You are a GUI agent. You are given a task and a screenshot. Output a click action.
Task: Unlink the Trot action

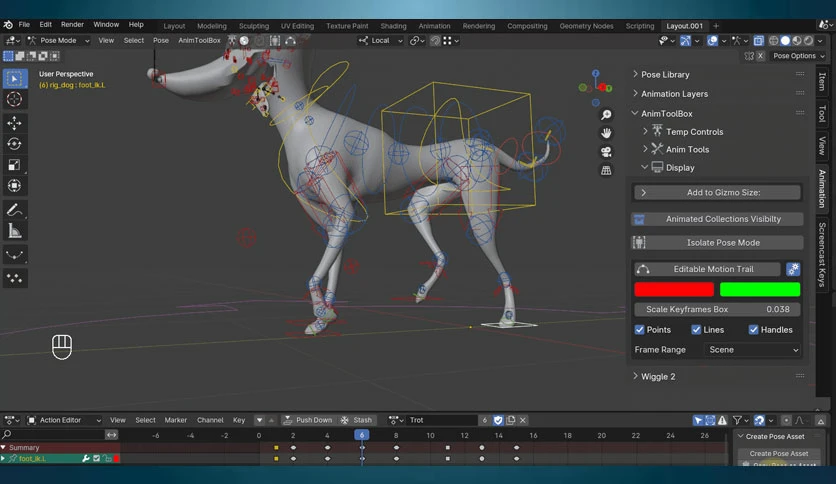(523, 420)
